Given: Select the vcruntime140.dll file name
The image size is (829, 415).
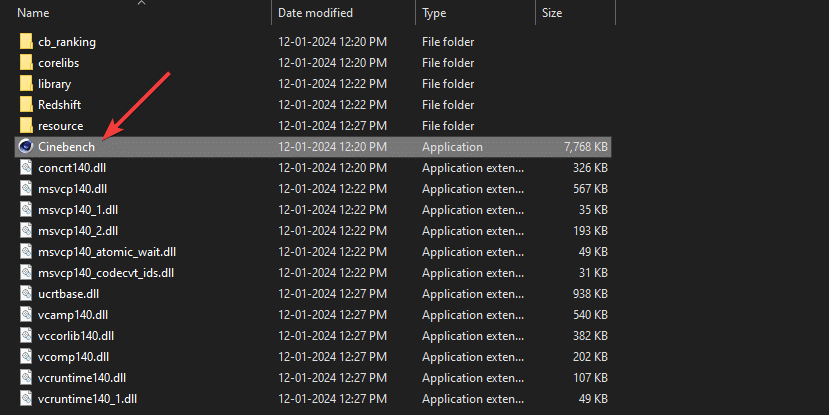Looking at the screenshot, I should pos(82,377).
